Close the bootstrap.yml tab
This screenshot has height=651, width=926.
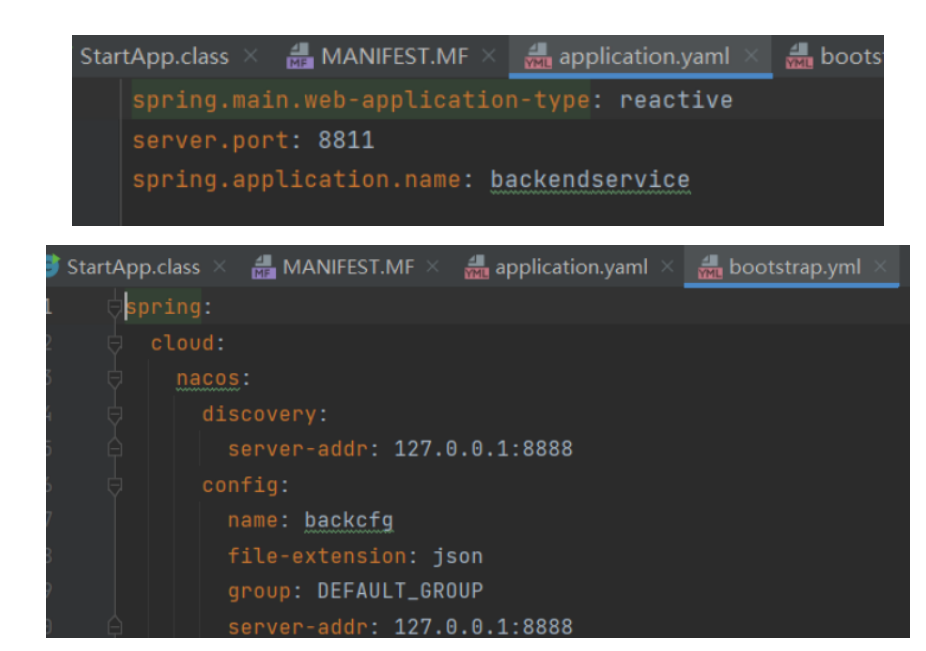click(880, 266)
